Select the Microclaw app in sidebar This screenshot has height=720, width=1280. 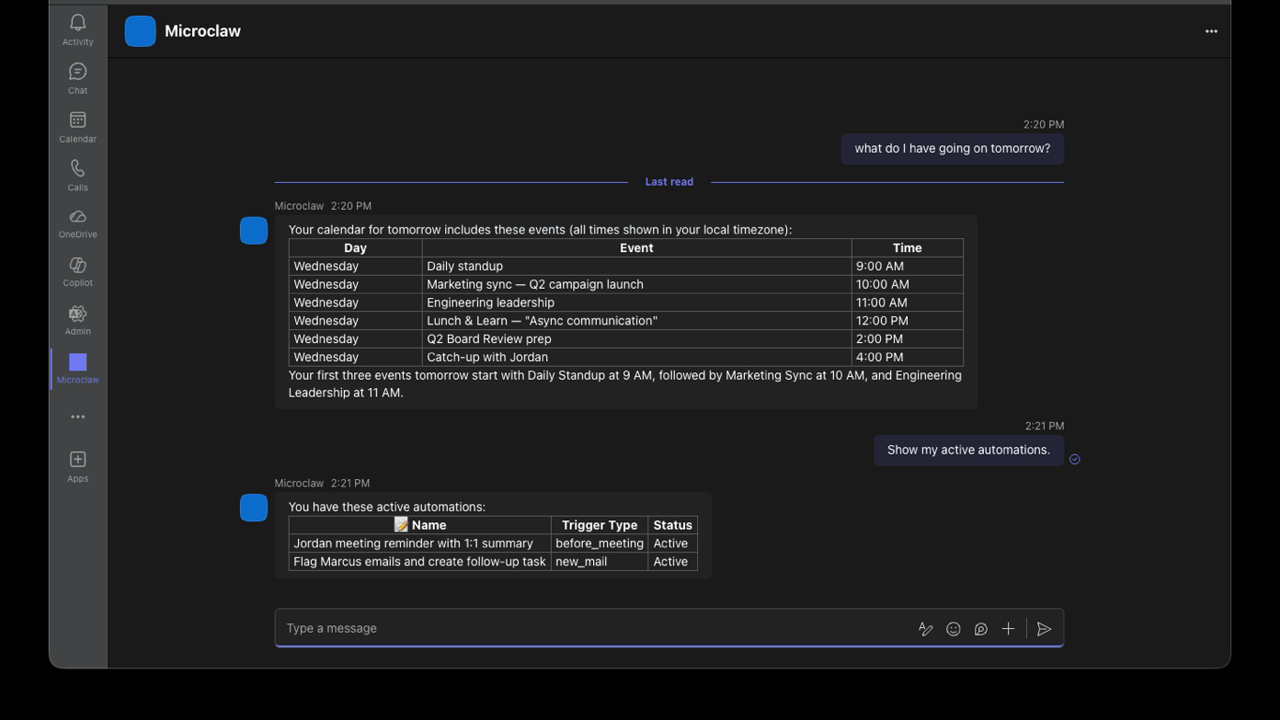click(x=78, y=368)
